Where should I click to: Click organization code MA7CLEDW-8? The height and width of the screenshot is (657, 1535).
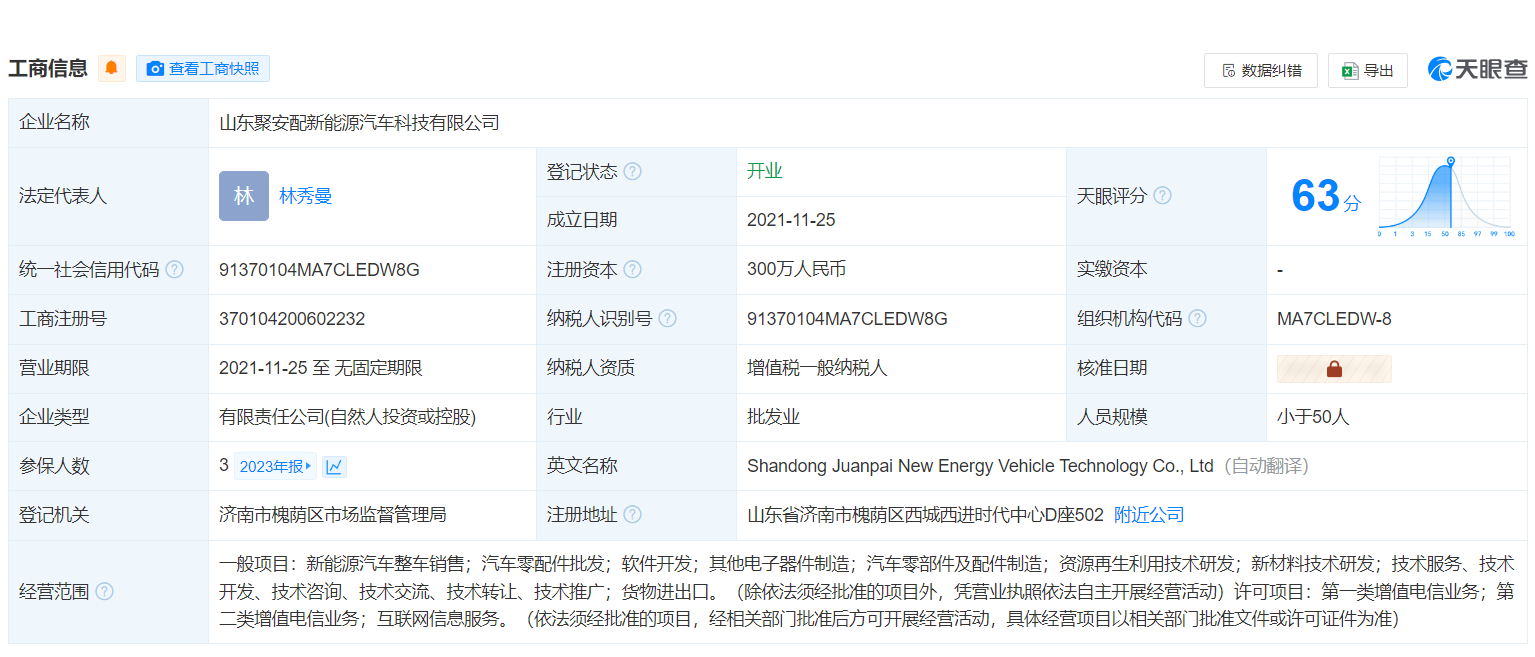(x=1334, y=319)
